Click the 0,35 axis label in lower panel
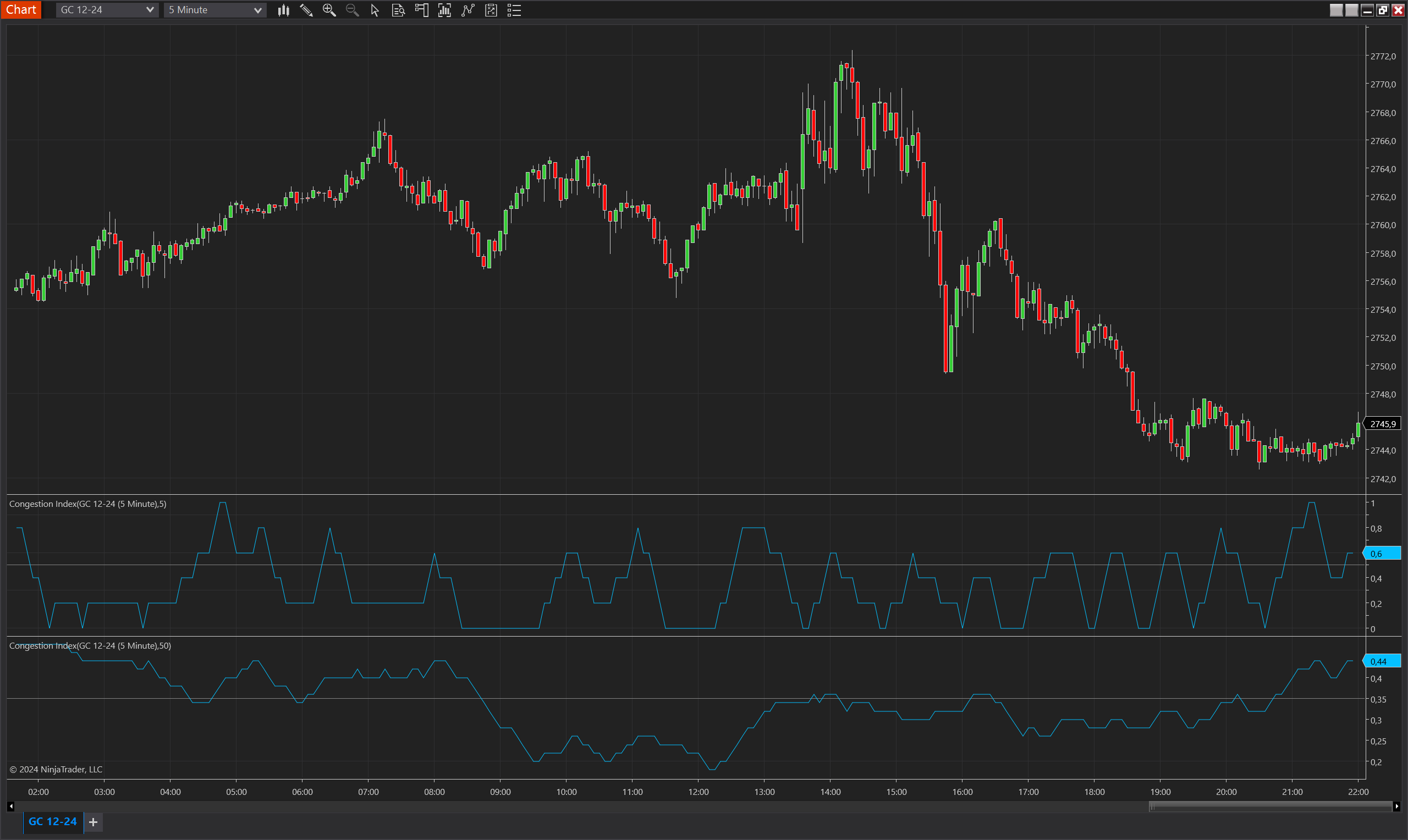The width and height of the screenshot is (1408, 840). (1378, 700)
